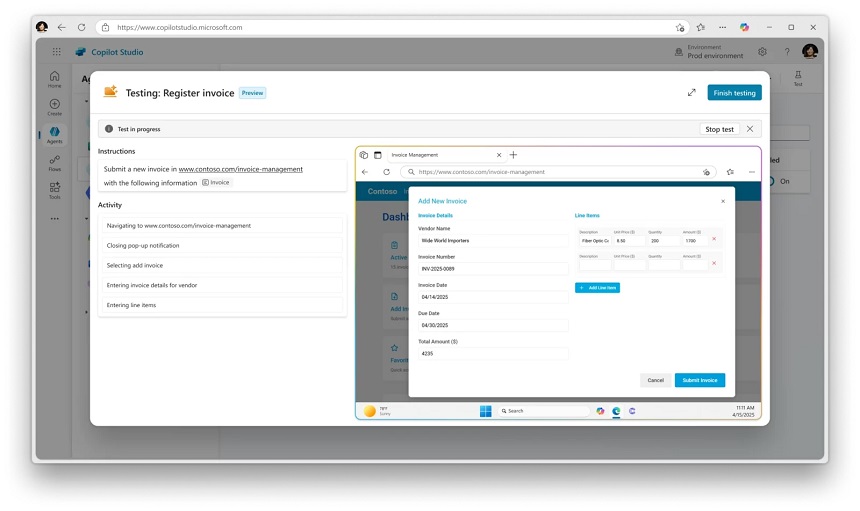Image resolution: width=860 pixels, height=511 pixels.
Task: Open the taskbar clock and date
Action: click(x=744, y=411)
